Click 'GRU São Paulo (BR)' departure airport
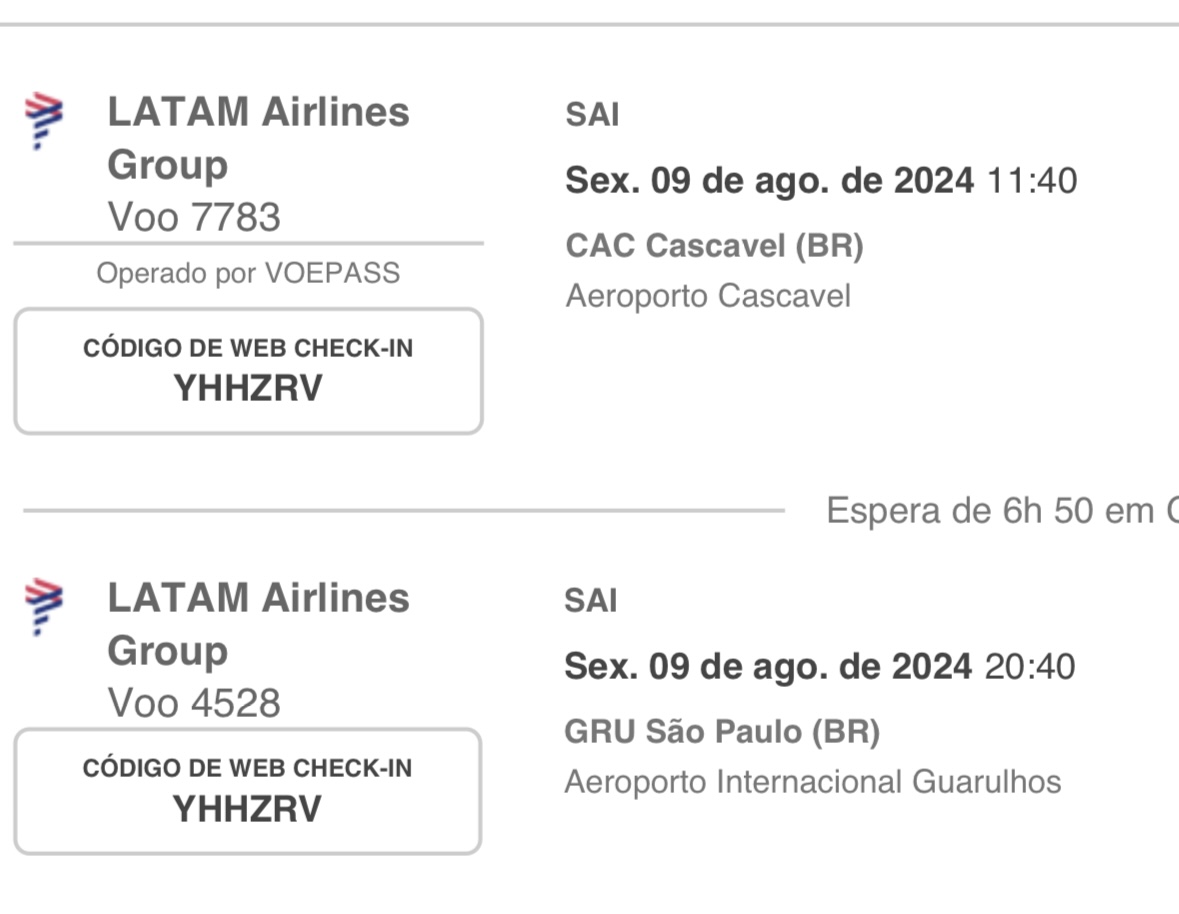The height and width of the screenshot is (914, 1179). 722,731
